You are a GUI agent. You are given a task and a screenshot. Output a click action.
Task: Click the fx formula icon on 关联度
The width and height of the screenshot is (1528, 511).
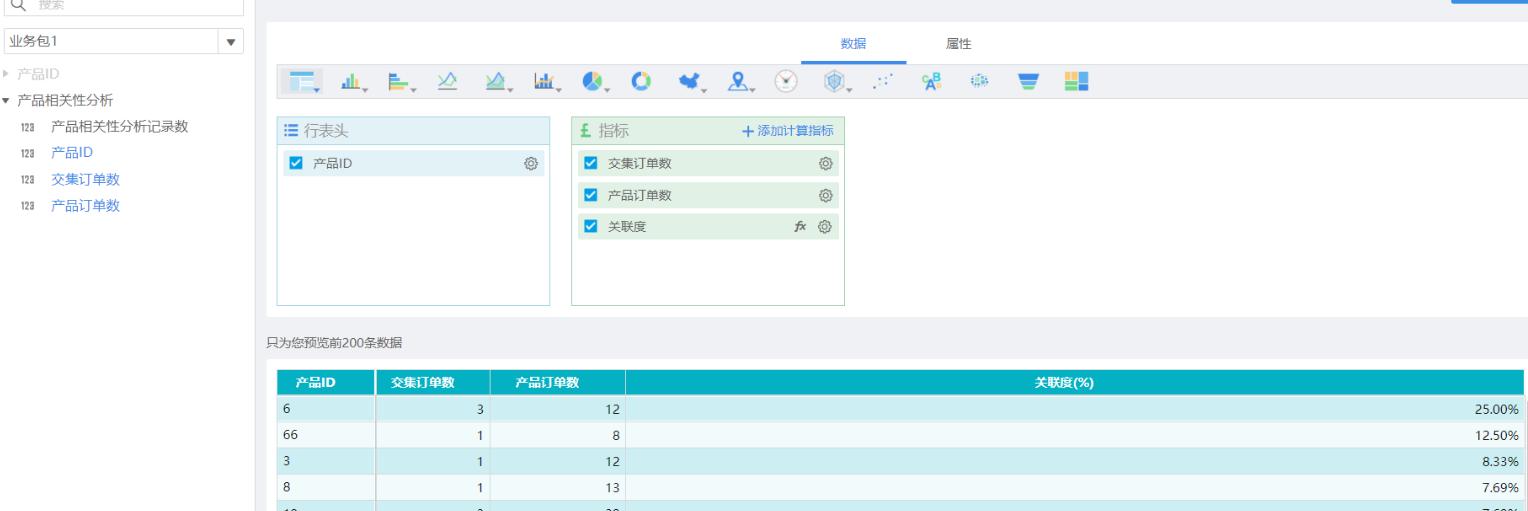click(800, 227)
